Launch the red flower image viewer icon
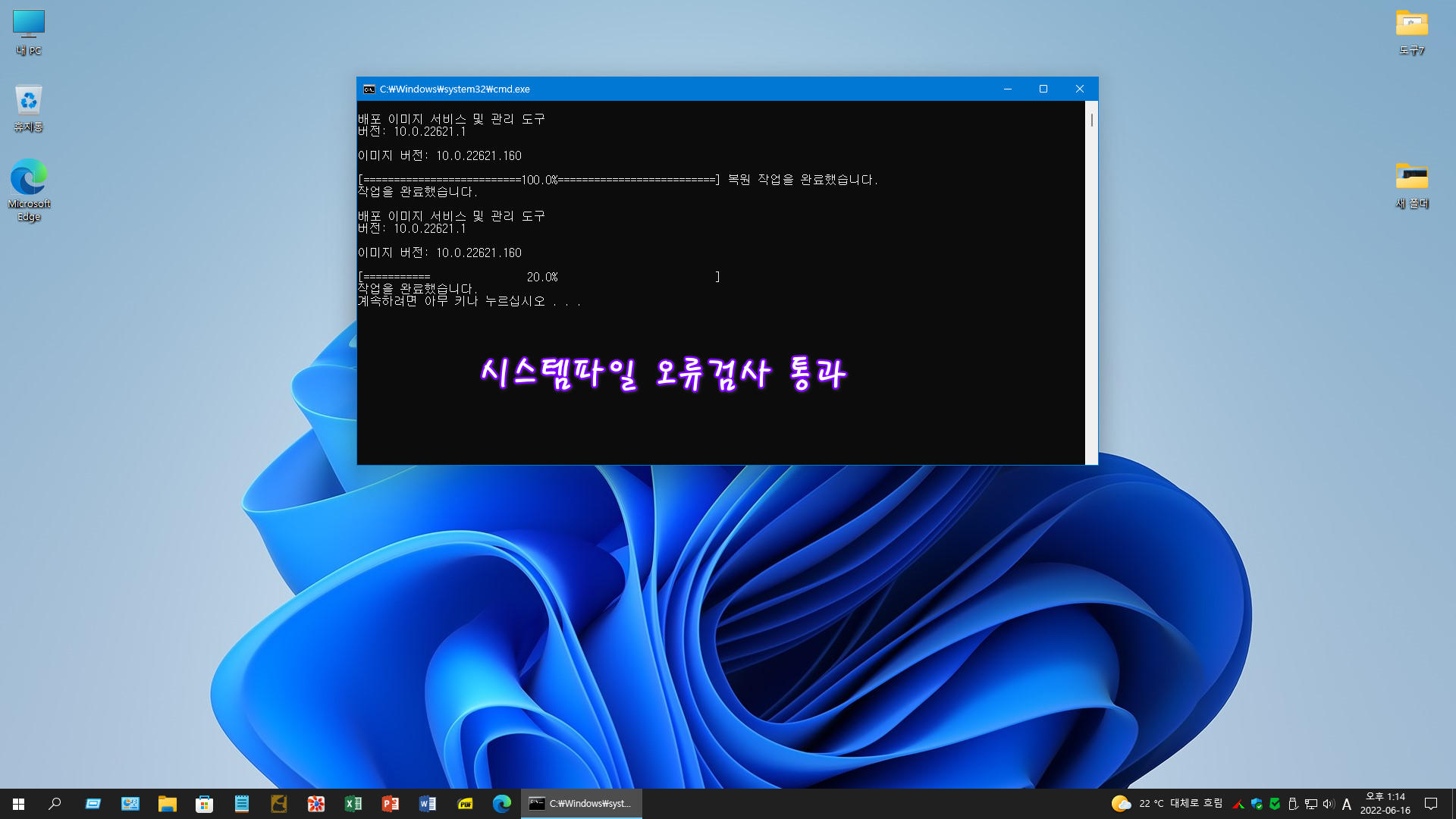Image resolution: width=1456 pixels, height=819 pixels. click(x=316, y=804)
